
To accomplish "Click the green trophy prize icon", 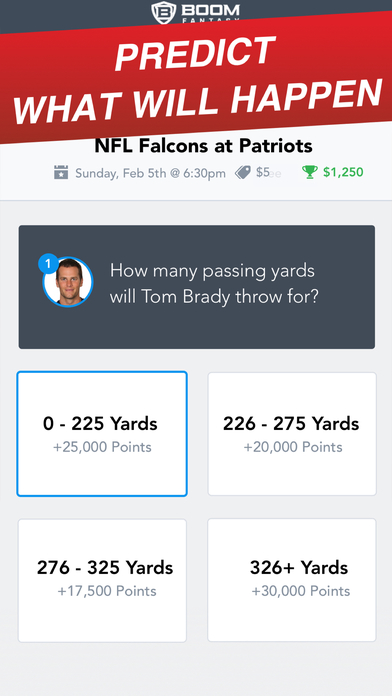I will tap(309, 172).
